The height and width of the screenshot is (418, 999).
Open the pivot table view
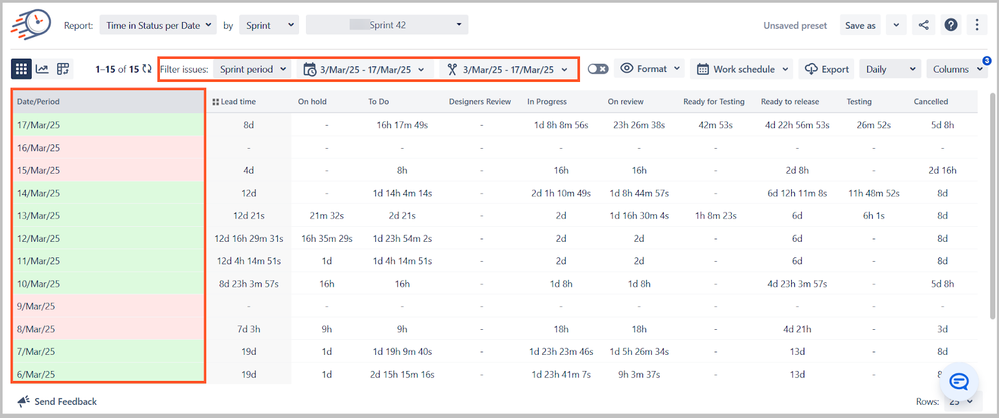(62, 69)
